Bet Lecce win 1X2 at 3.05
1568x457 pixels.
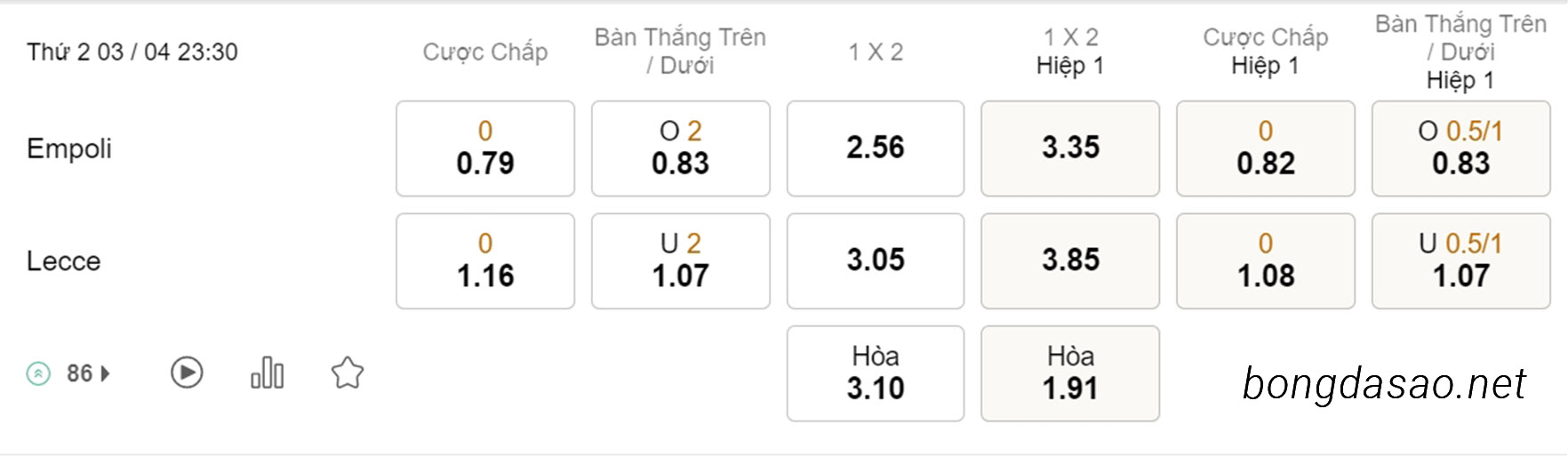coord(876,261)
